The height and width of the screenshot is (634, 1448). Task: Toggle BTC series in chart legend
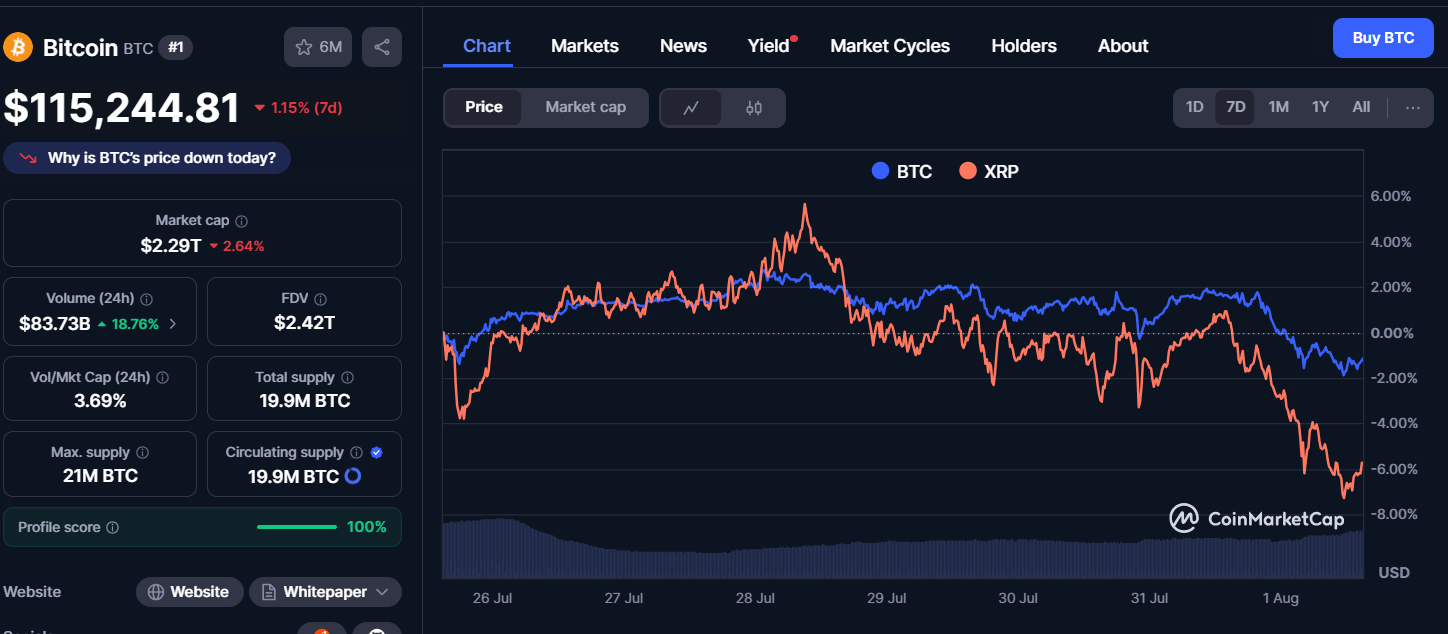pyautogui.click(x=902, y=171)
